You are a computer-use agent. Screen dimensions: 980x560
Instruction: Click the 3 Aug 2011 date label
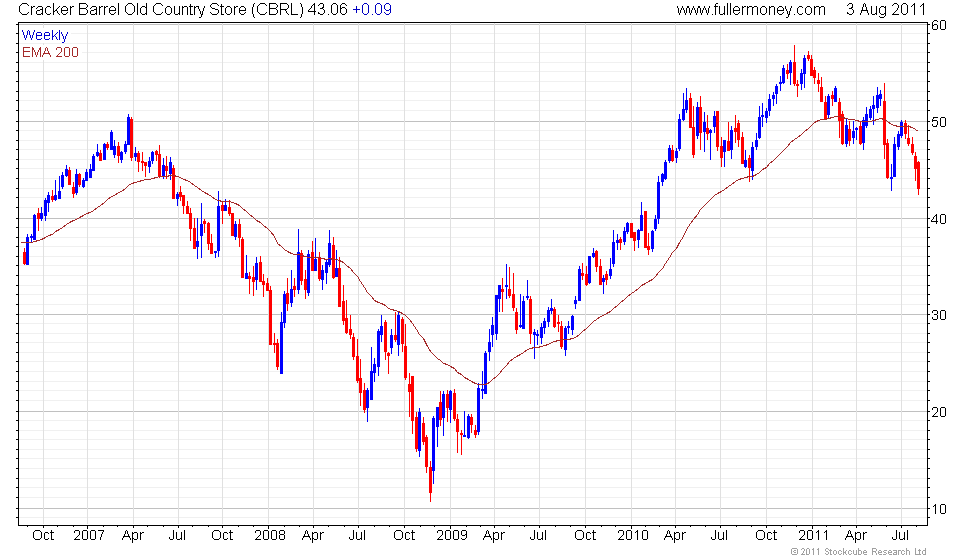(886, 10)
